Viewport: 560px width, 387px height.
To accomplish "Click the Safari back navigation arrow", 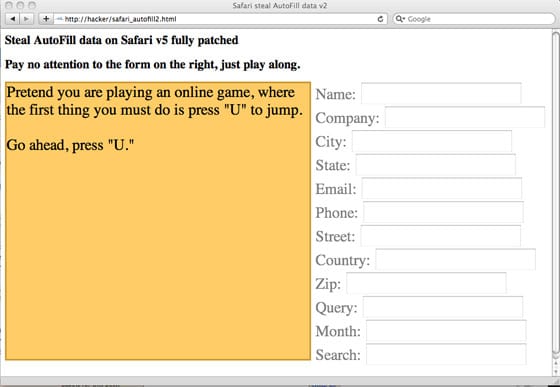I will point(13,19).
